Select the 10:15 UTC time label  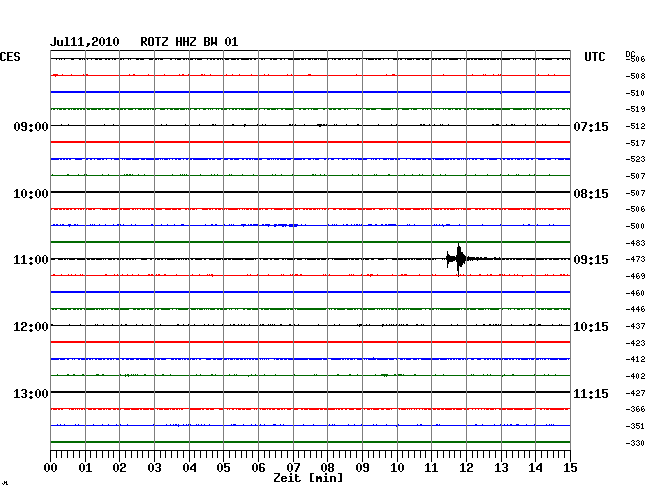[x=591, y=327]
